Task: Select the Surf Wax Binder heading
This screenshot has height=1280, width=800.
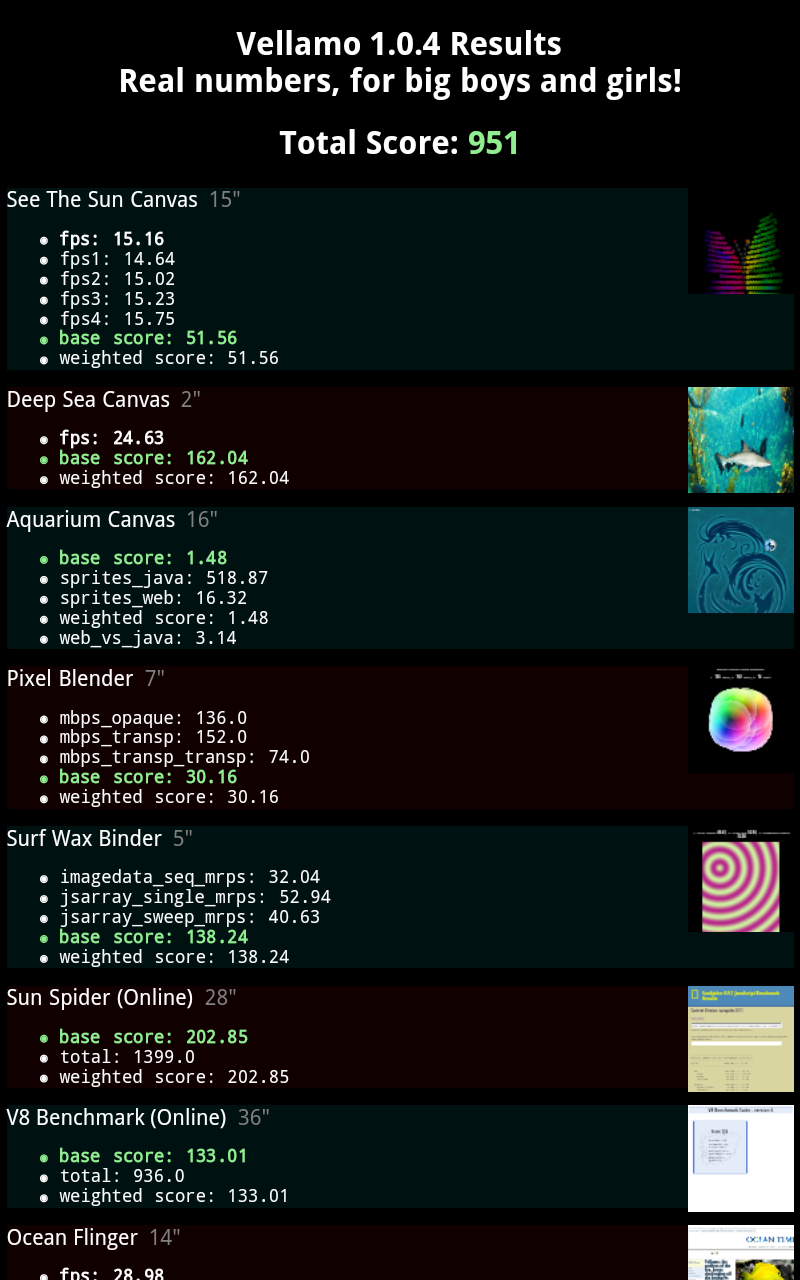Action: 84,839
